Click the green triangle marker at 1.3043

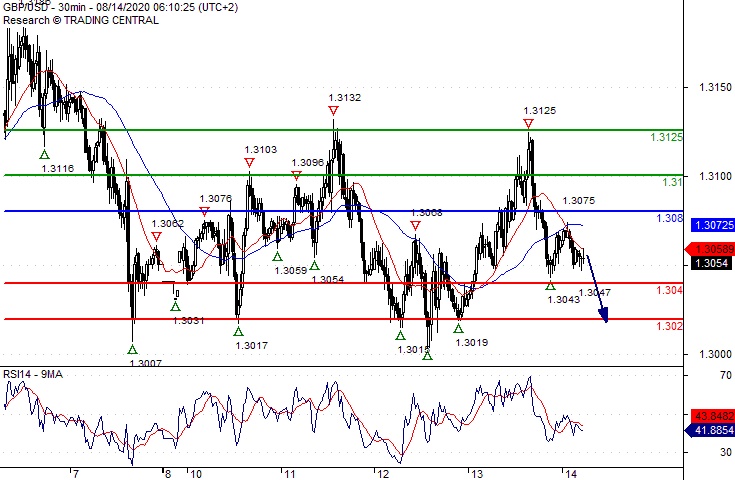(550, 285)
